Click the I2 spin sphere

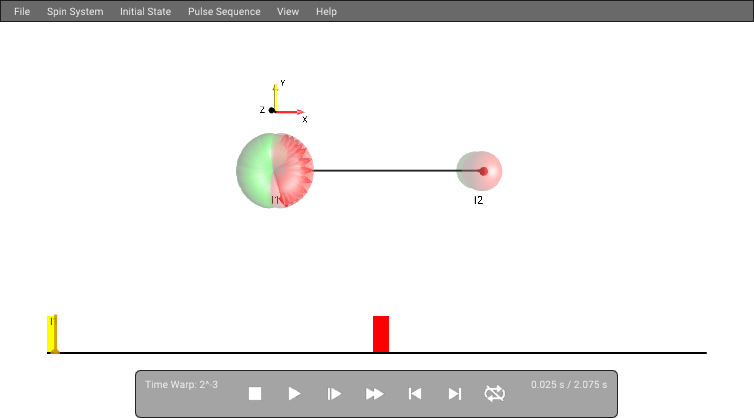479,171
